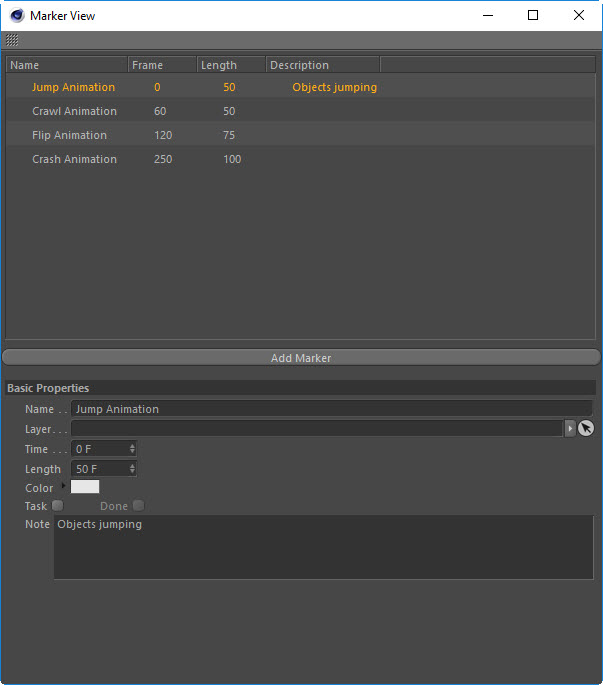Click the layer picker cursor icon
The image size is (603, 685).
586,429
